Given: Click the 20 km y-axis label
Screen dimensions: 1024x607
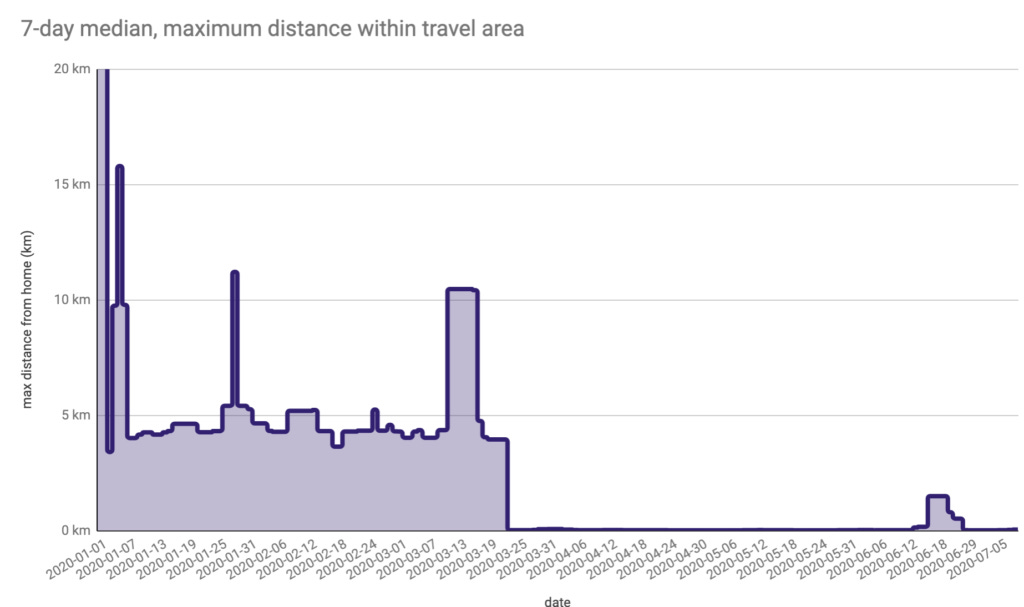Looking at the screenshot, I should (x=72, y=69).
